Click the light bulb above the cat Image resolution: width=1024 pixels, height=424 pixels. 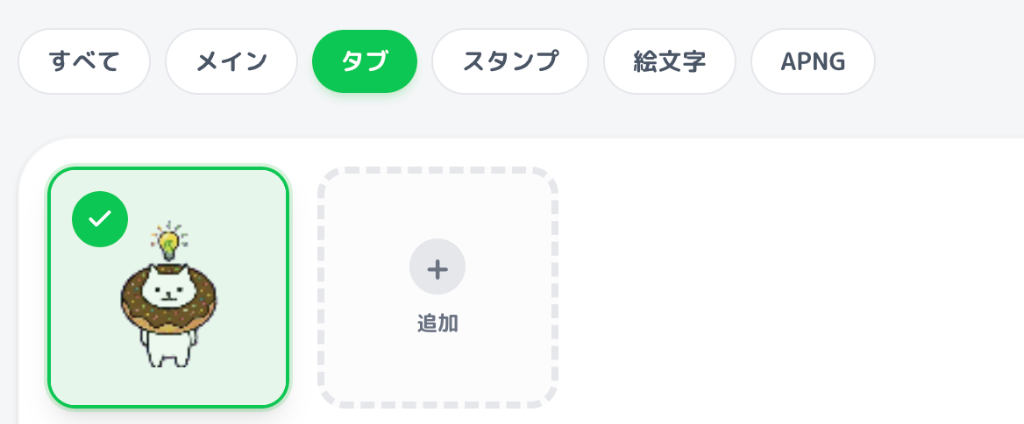(169, 240)
